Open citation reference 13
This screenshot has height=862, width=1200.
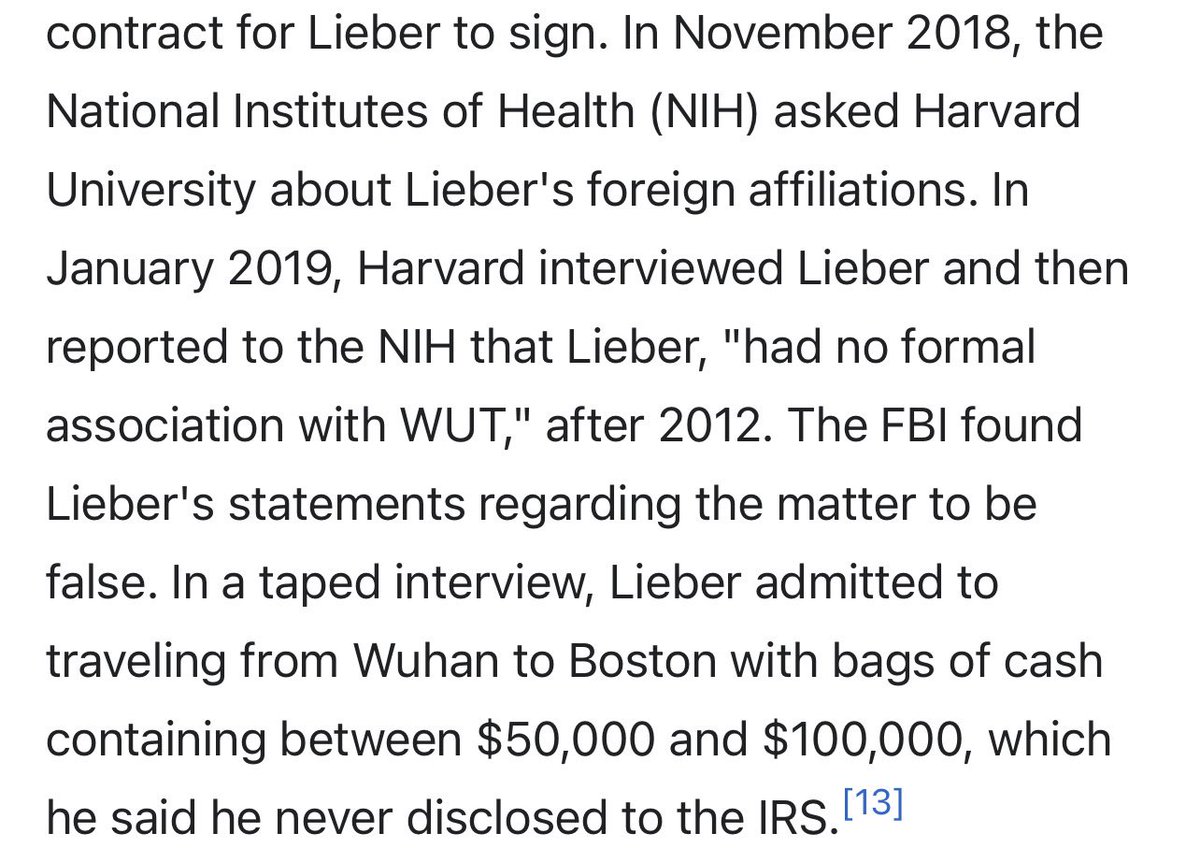pos(872,806)
